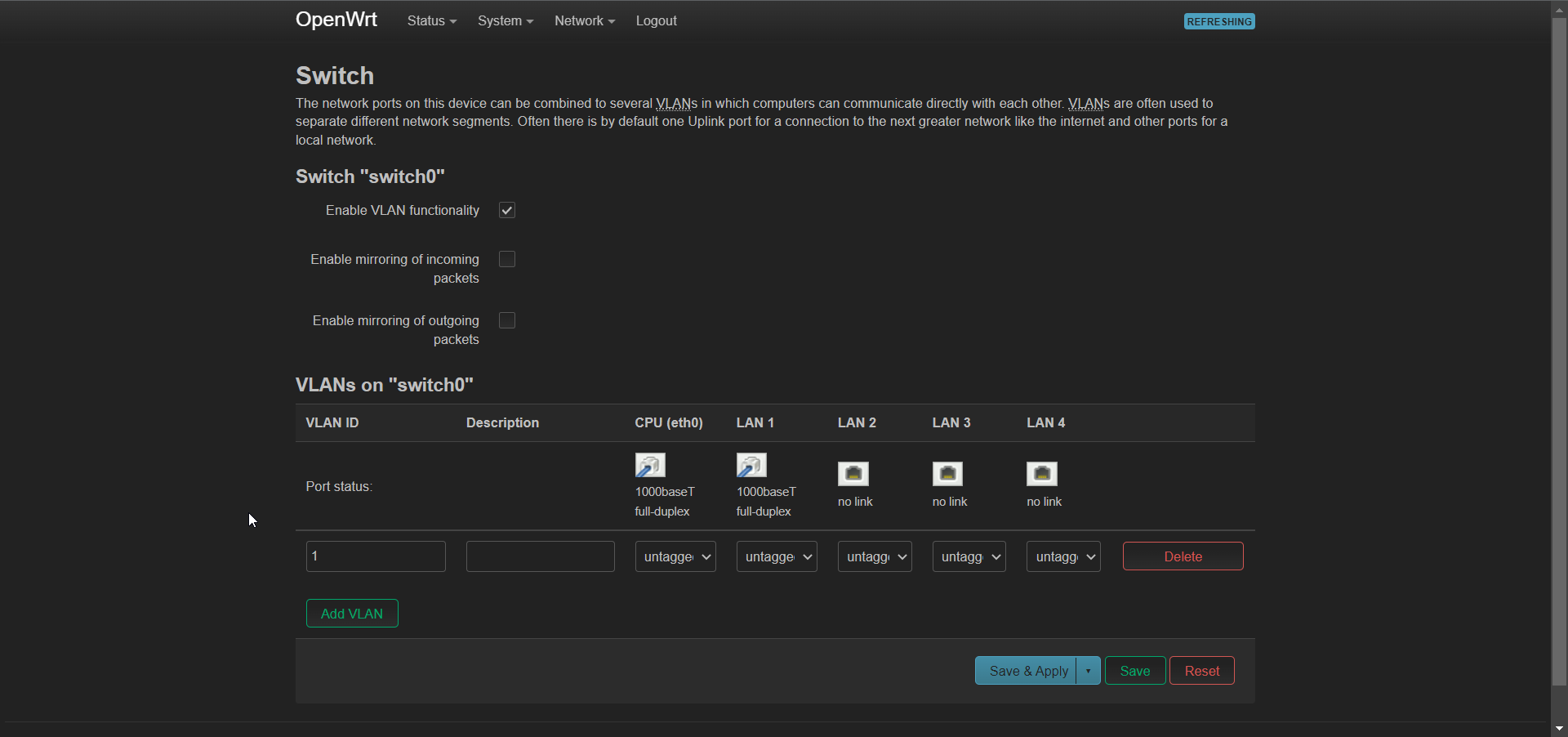
Task: Open the LAN 4 tagging dropdown
Action: 1063,556
